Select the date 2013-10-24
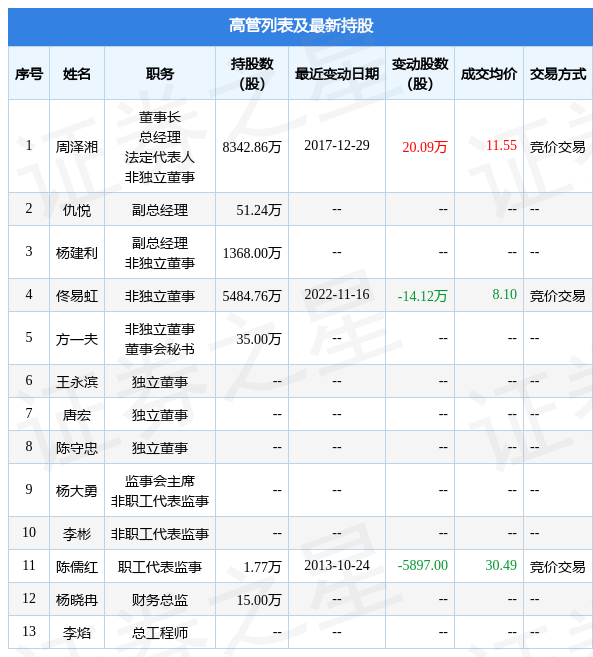The height and width of the screenshot is (657, 593). (x=337, y=565)
